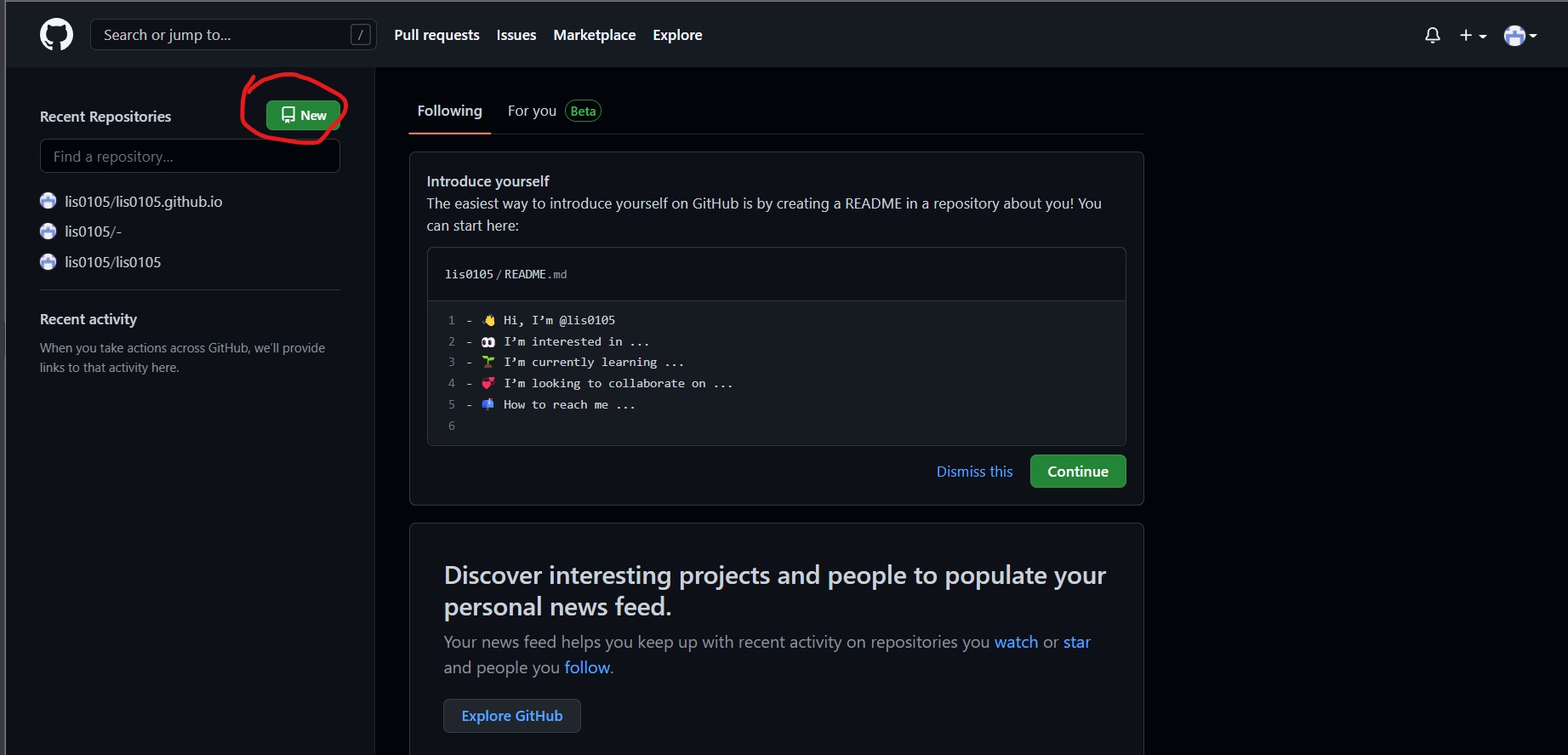Click the Explore GitHub button
This screenshot has width=1568, height=755.
pos(511,716)
